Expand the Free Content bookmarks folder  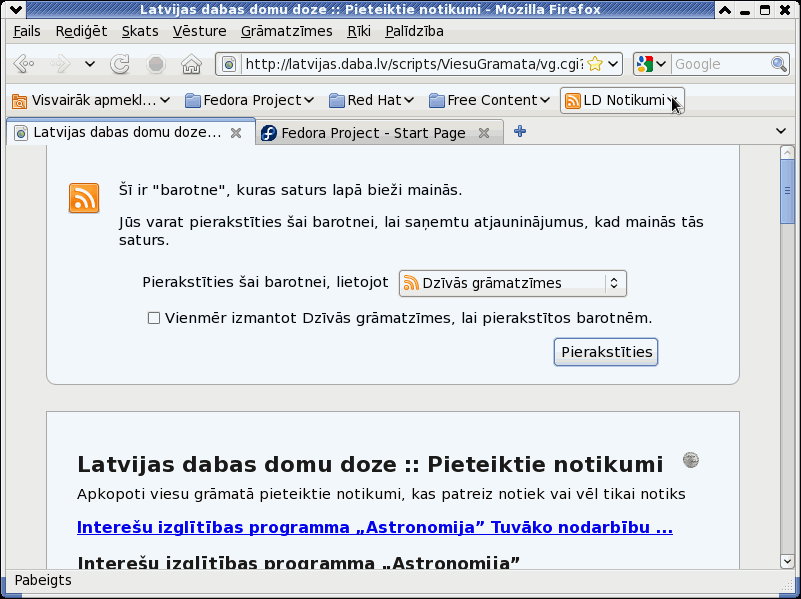[x=489, y=101]
